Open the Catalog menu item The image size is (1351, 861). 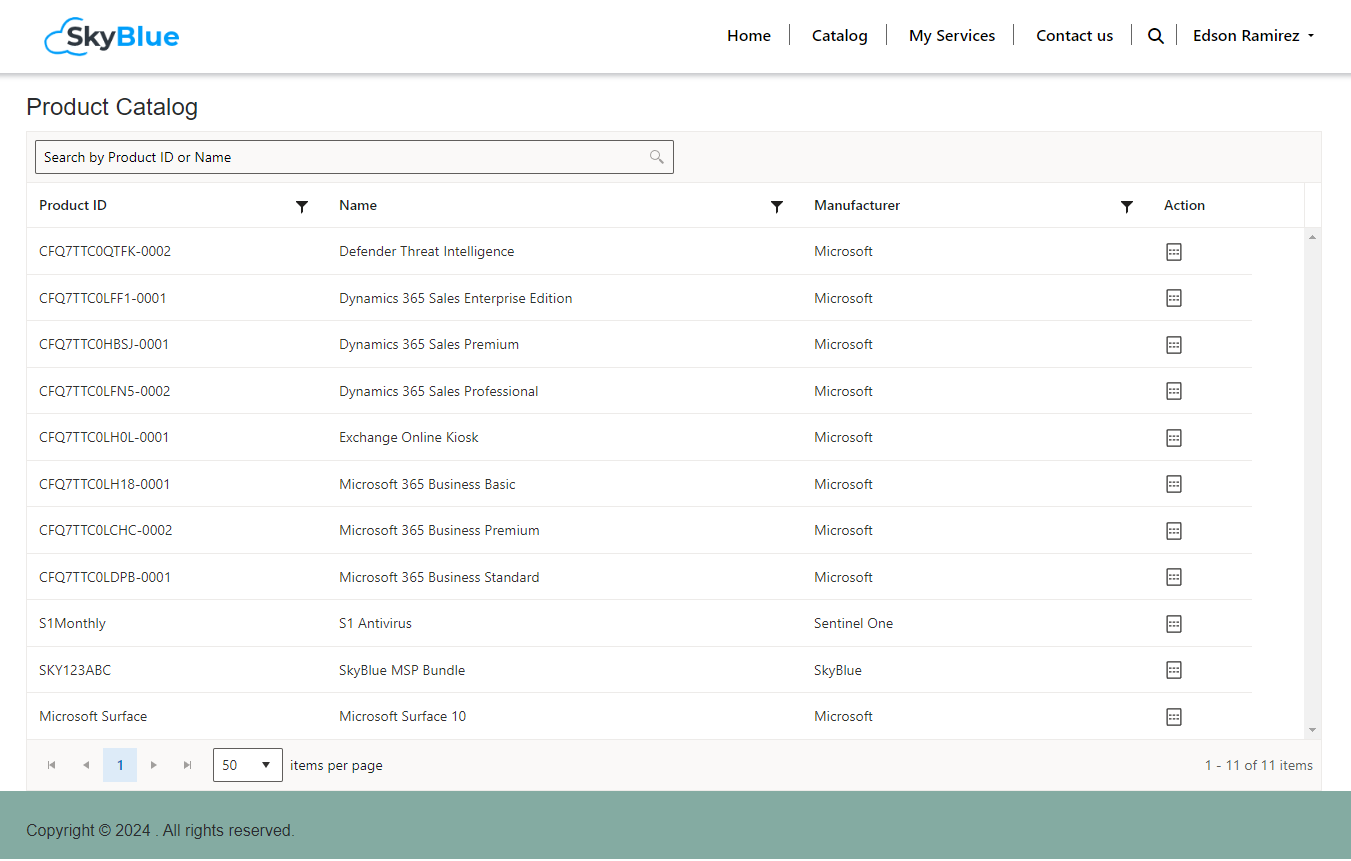(x=840, y=36)
